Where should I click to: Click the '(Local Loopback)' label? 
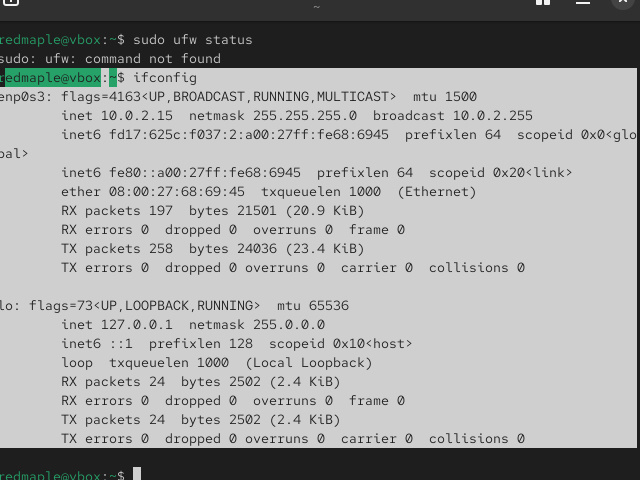coord(308,363)
